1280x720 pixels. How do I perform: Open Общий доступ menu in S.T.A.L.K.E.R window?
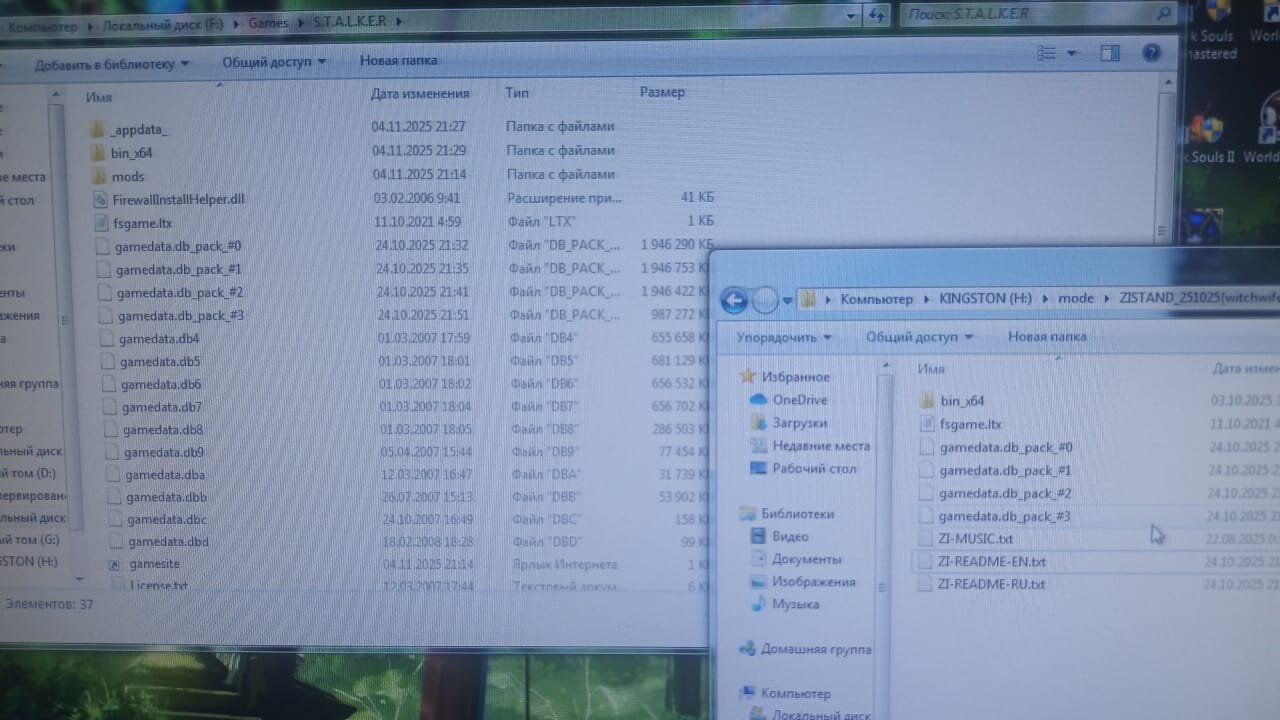pos(274,62)
